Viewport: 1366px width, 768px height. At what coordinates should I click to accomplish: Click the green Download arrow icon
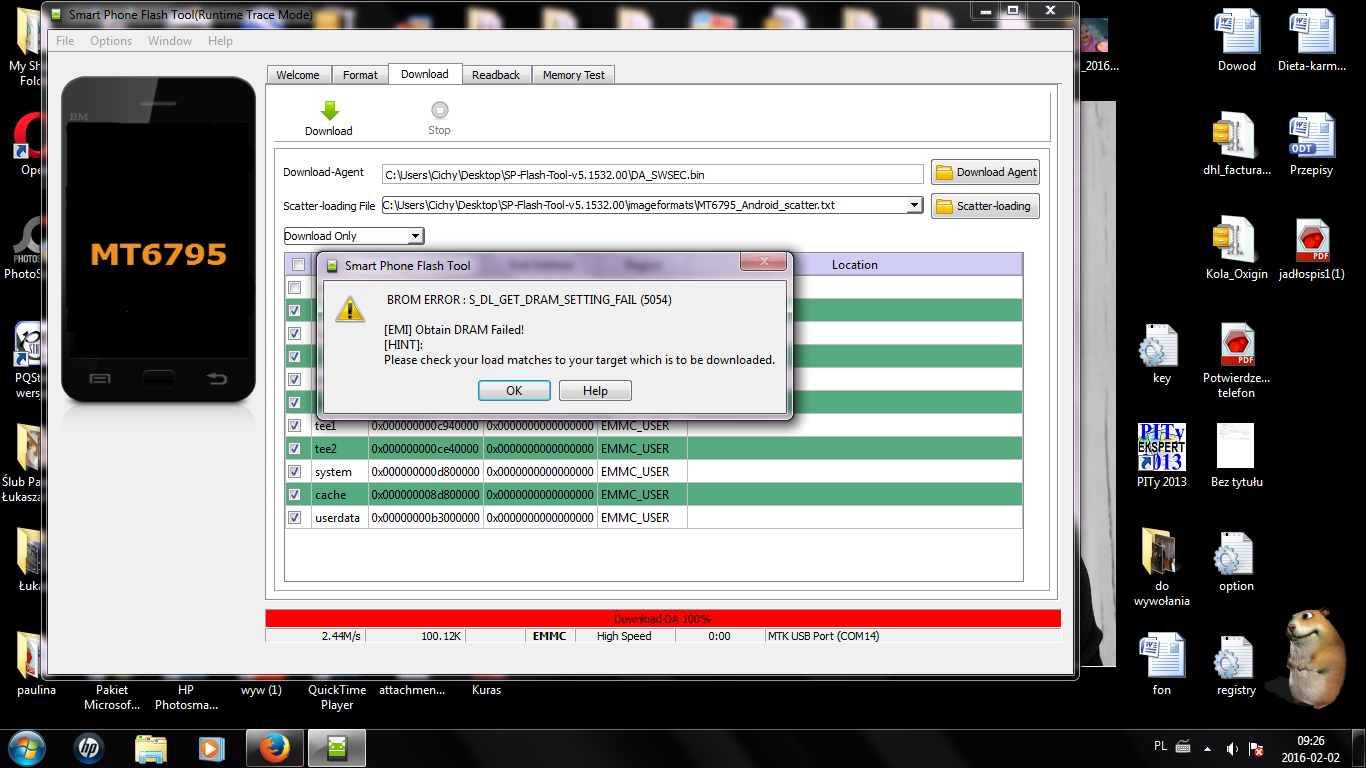coord(329,110)
